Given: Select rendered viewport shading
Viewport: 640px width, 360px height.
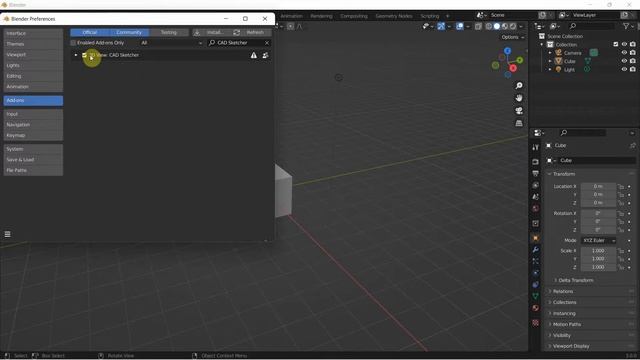Looking at the screenshot, I should [x=513, y=26].
